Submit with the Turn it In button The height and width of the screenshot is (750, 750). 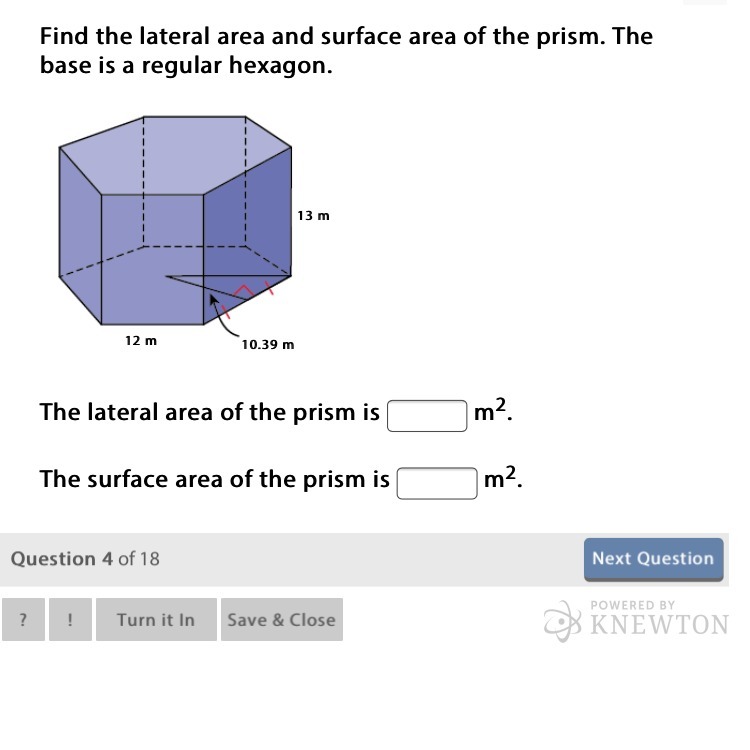[x=156, y=619]
